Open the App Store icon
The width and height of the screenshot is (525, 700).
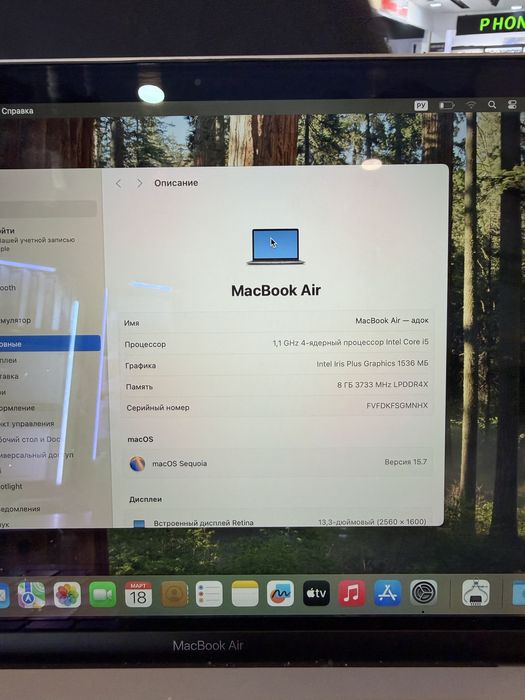pos(387,593)
